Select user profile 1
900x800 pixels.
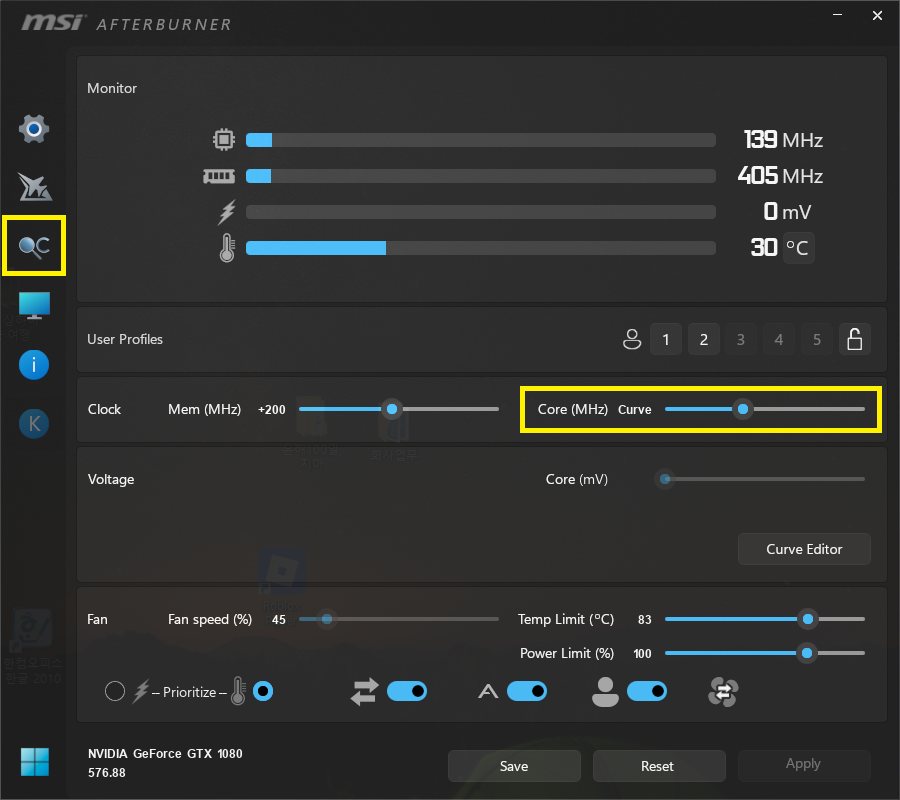(666, 339)
